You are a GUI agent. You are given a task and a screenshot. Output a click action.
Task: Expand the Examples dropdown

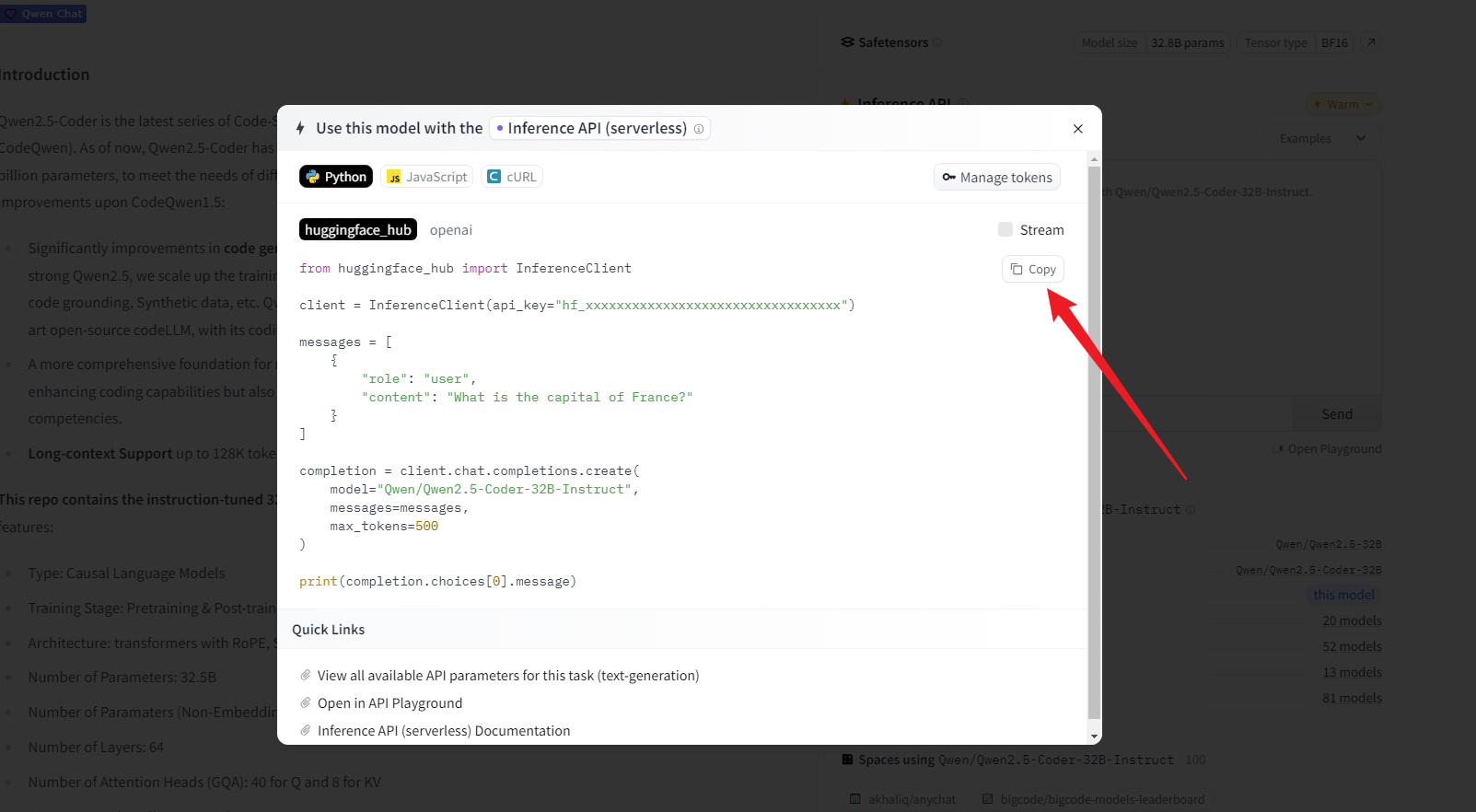click(x=1323, y=138)
